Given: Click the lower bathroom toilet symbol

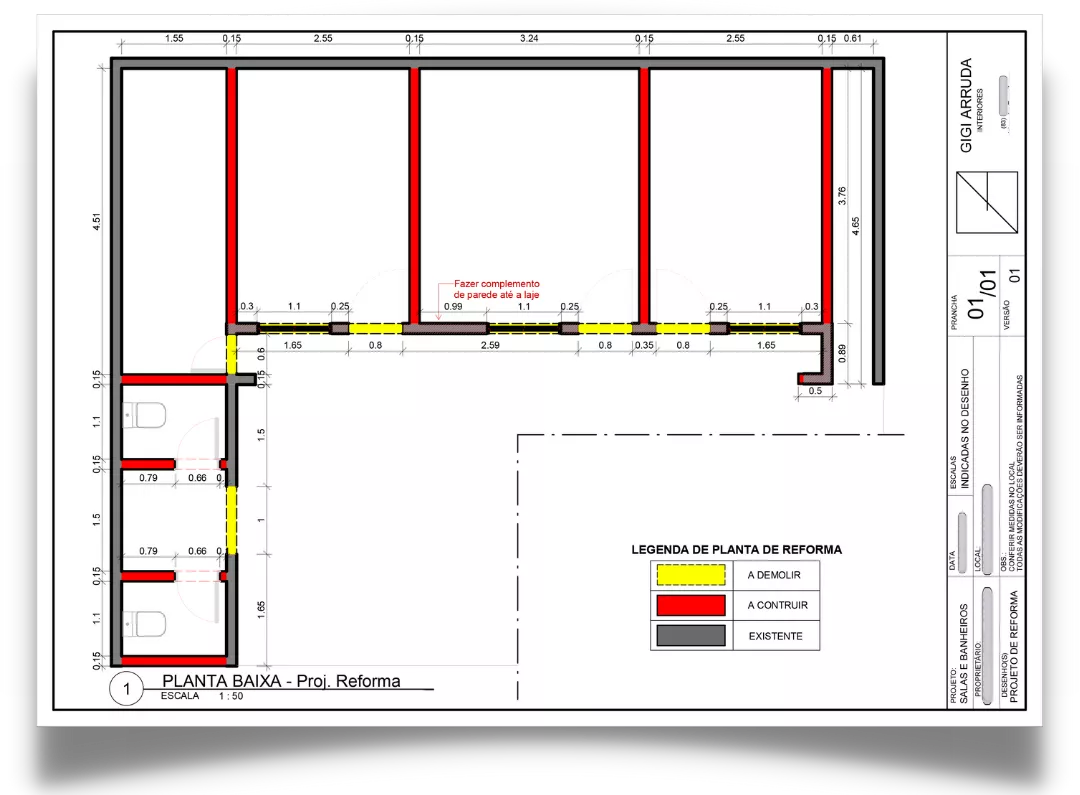Looking at the screenshot, I should 145,624.
